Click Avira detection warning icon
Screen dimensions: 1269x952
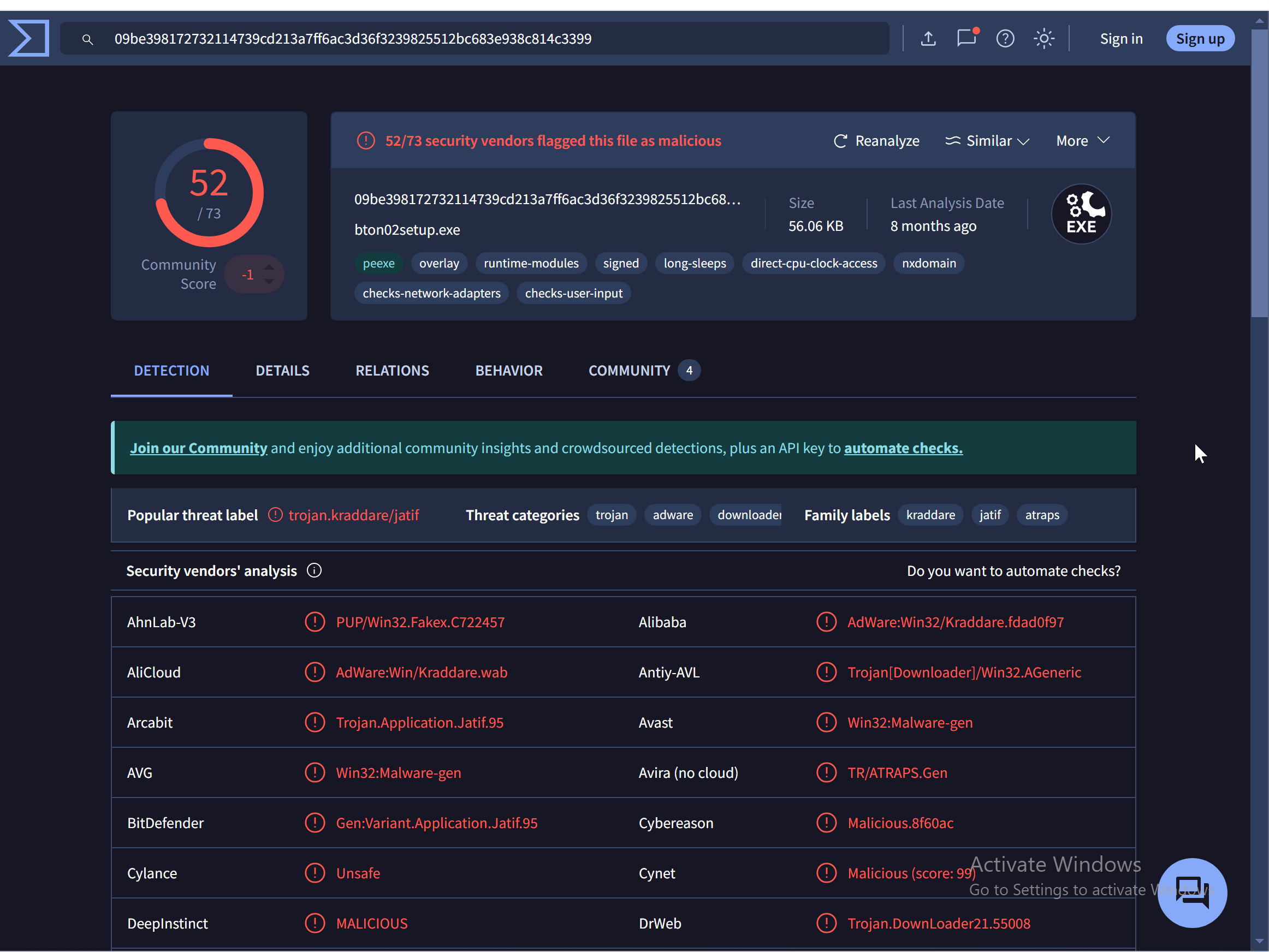826,772
